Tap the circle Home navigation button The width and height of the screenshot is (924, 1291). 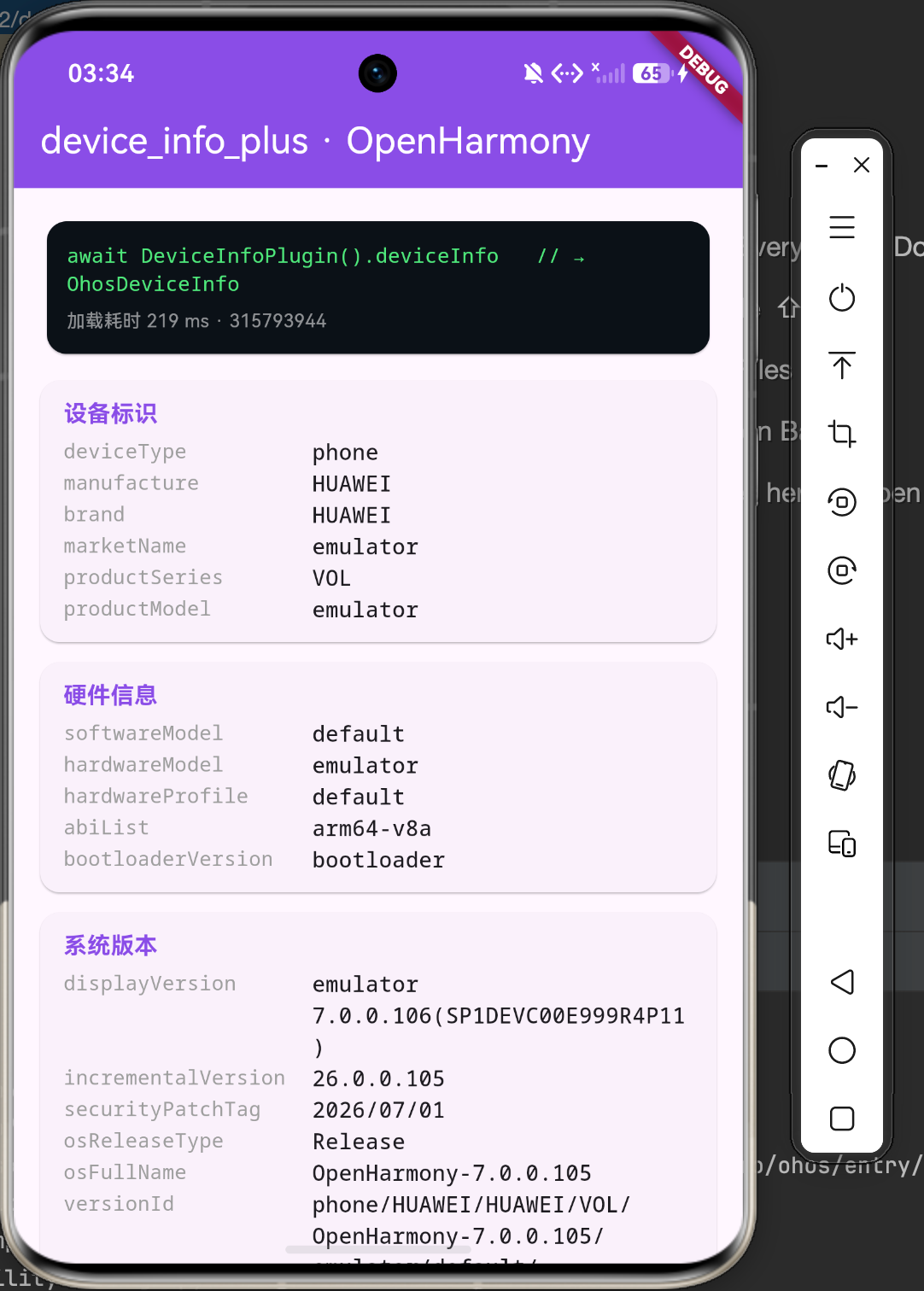point(842,1050)
